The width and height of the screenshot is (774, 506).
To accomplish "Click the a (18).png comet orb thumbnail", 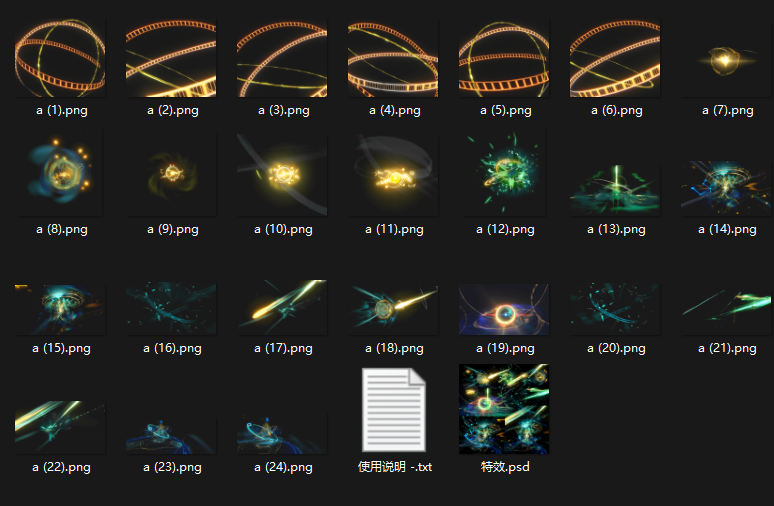I will 393,309.
